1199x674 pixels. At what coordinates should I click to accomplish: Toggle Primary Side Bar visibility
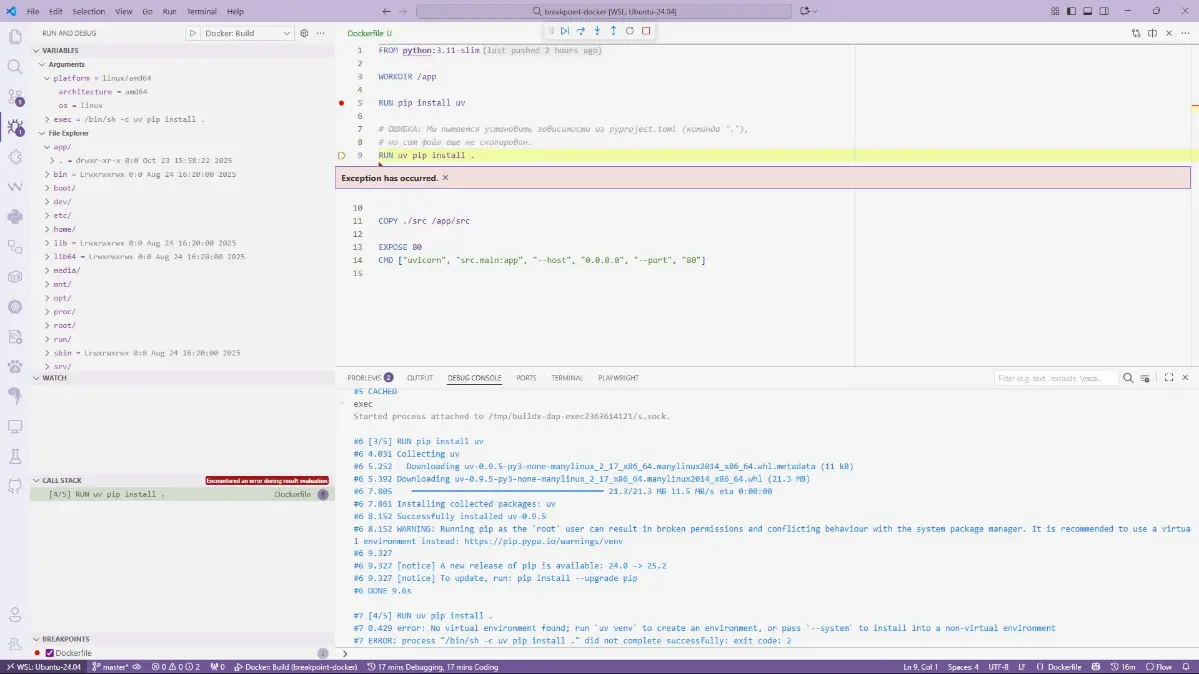1071,11
